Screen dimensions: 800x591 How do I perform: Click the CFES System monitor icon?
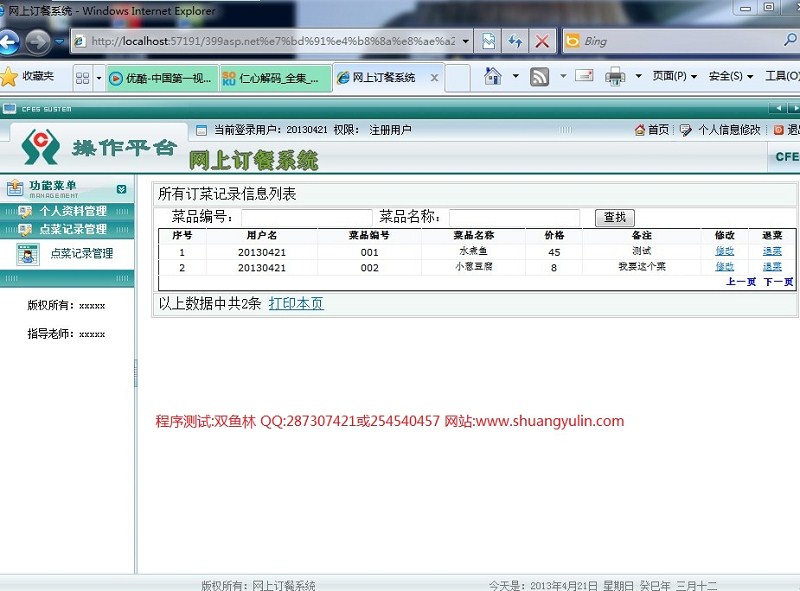point(9,108)
